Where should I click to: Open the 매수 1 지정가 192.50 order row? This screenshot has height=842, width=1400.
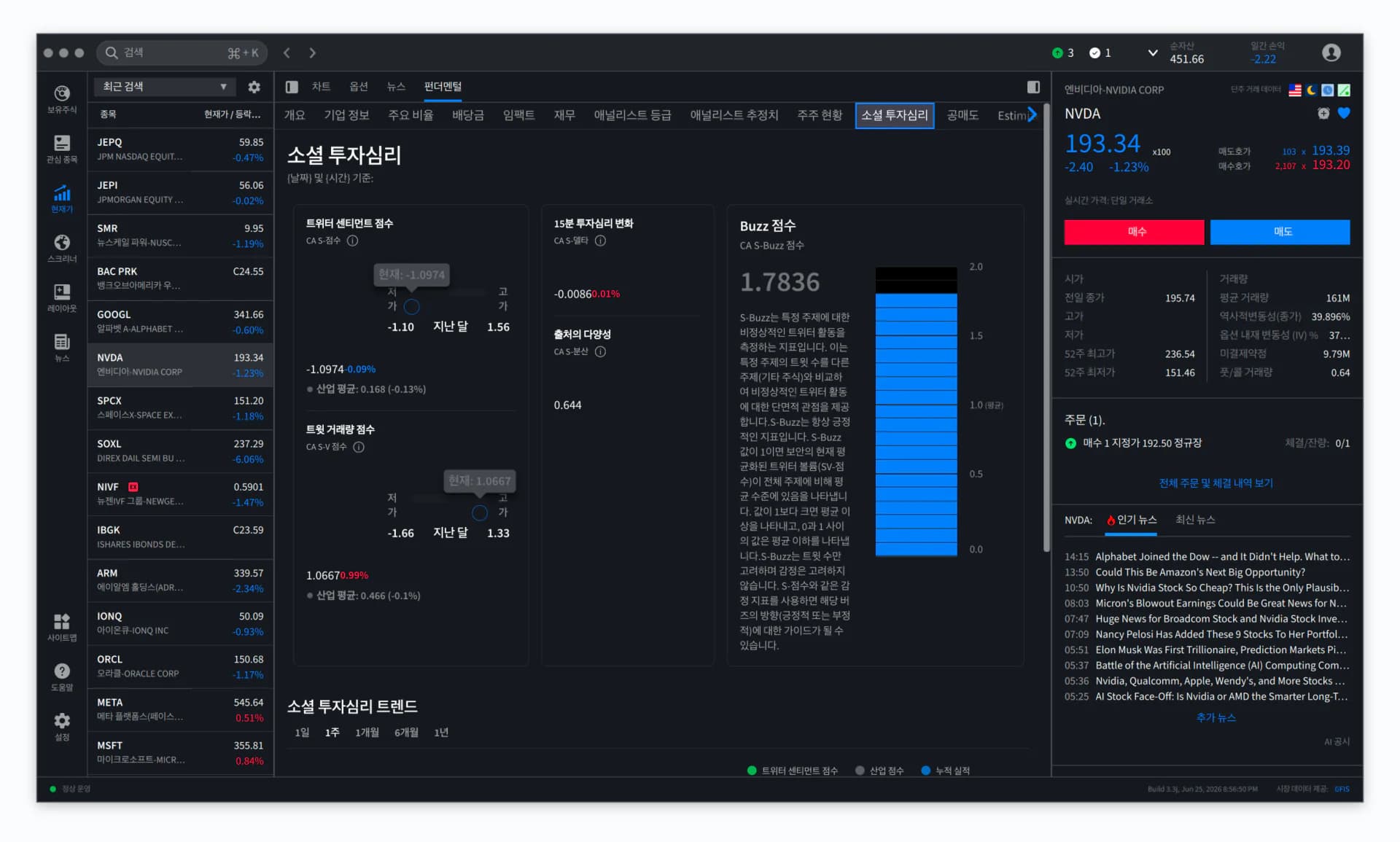click(x=1207, y=443)
